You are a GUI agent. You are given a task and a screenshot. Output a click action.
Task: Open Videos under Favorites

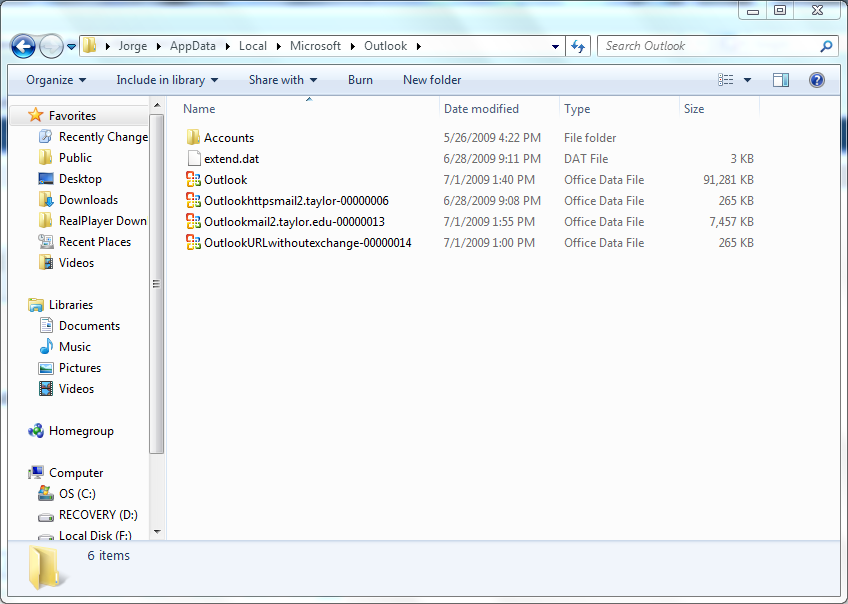pyautogui.click(x=76, y=263)
